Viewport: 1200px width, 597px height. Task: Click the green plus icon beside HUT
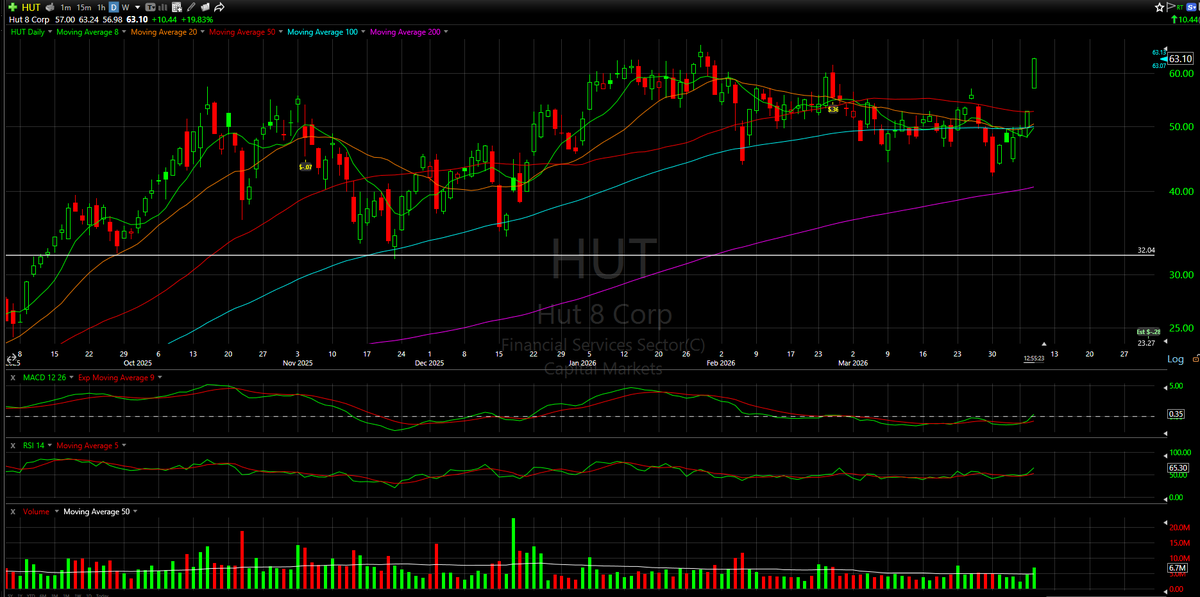[x=13, y=7]
